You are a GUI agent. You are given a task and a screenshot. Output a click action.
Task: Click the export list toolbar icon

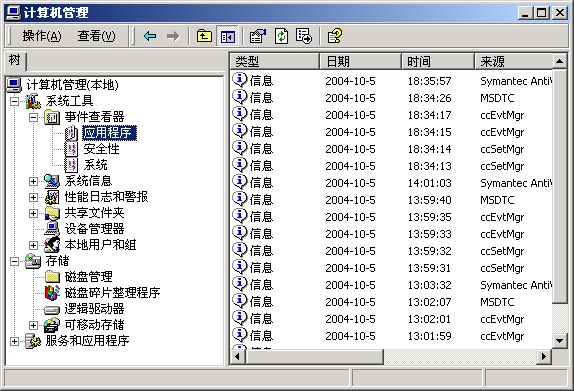(x=304, y=36)
